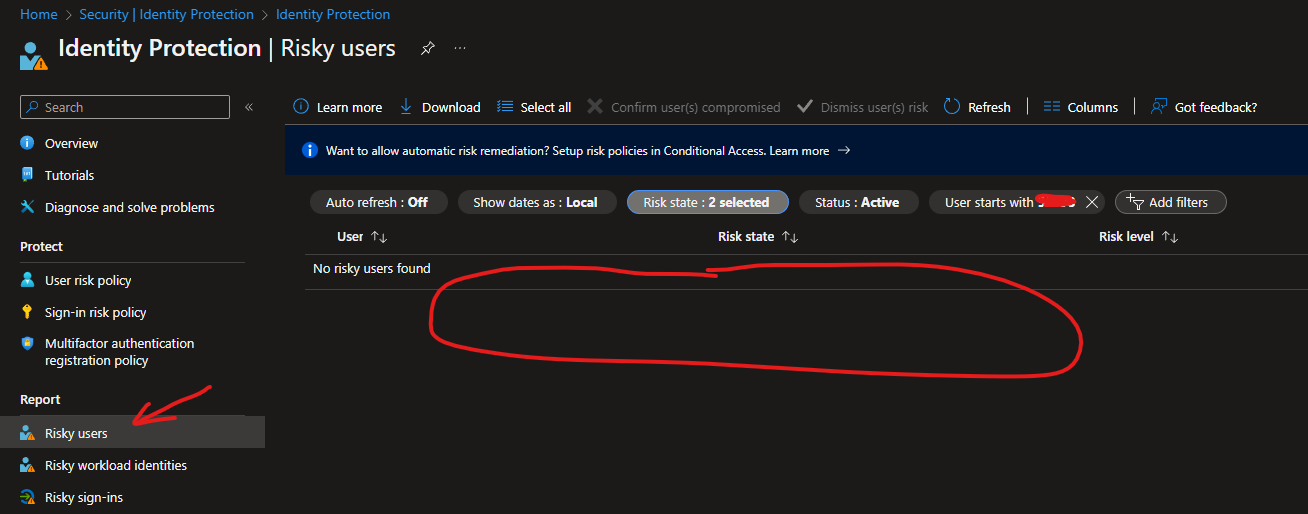1308x514 pixels.
Task: Collapse the sidebar with double chevron
Action: pos(249,107)
